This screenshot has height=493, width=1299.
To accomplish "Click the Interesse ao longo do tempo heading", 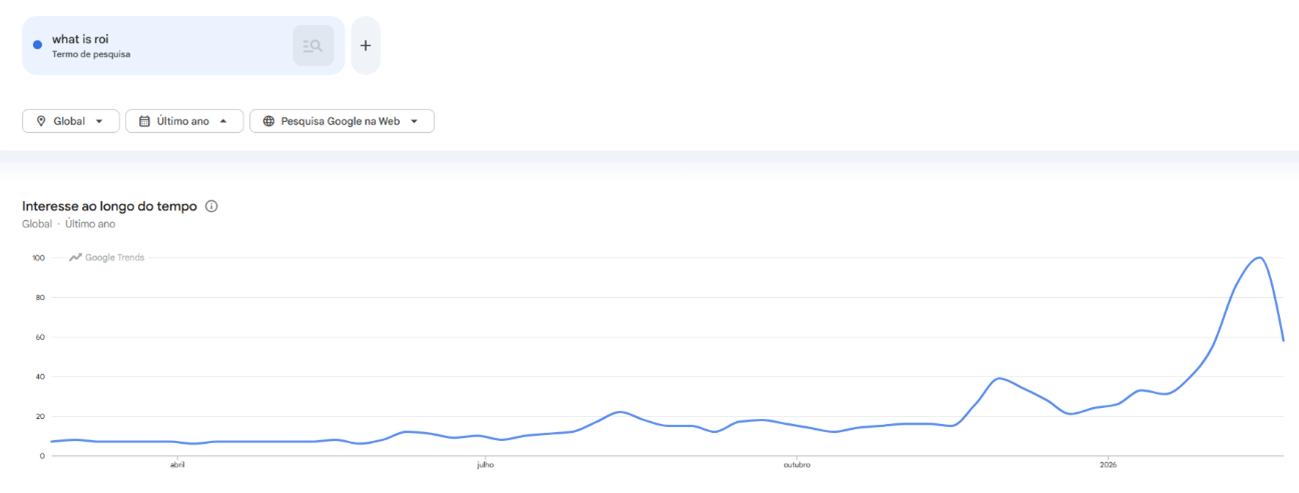I will (109, 206).
